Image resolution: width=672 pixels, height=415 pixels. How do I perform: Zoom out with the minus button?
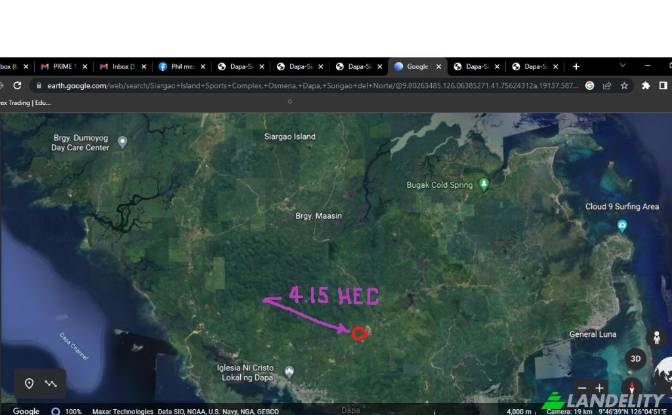tap(582, 388)
